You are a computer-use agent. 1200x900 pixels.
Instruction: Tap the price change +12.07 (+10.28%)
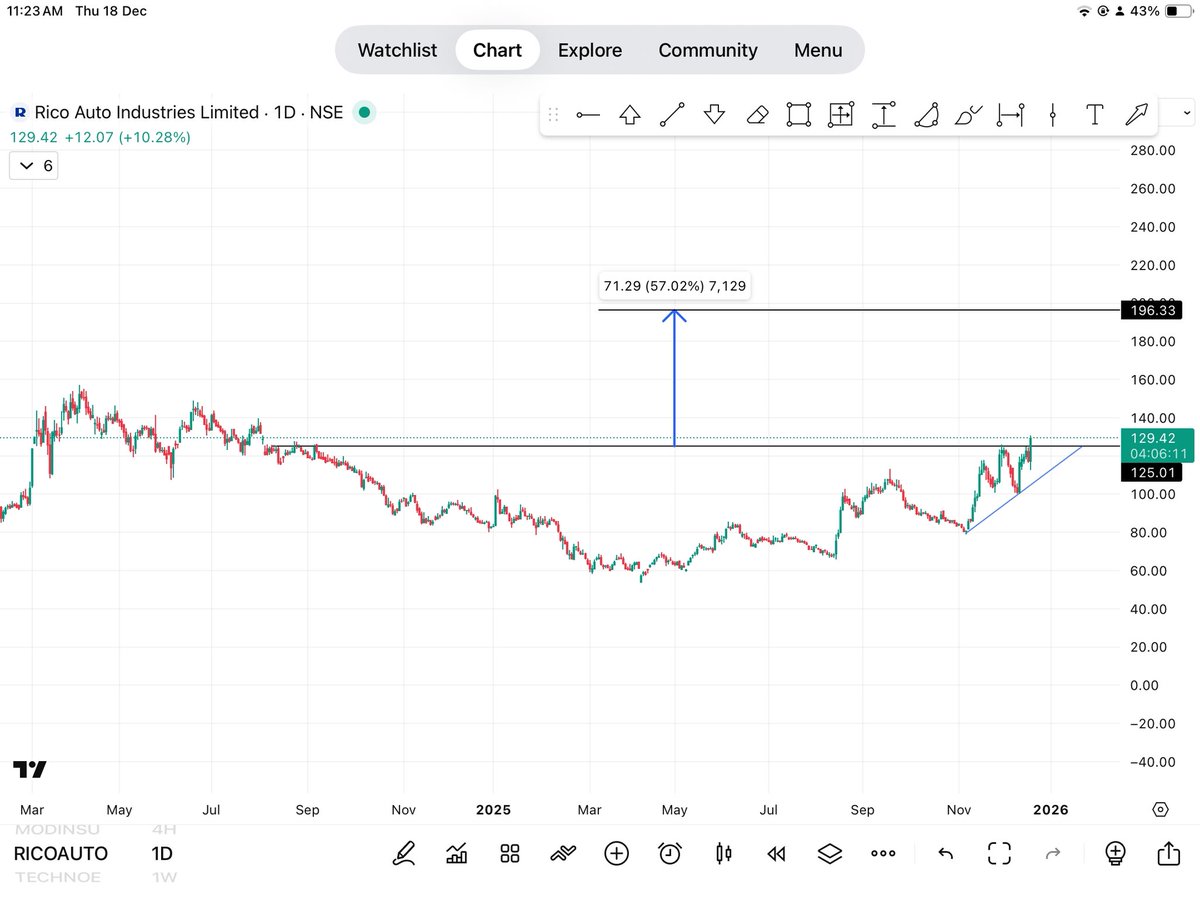127,137
